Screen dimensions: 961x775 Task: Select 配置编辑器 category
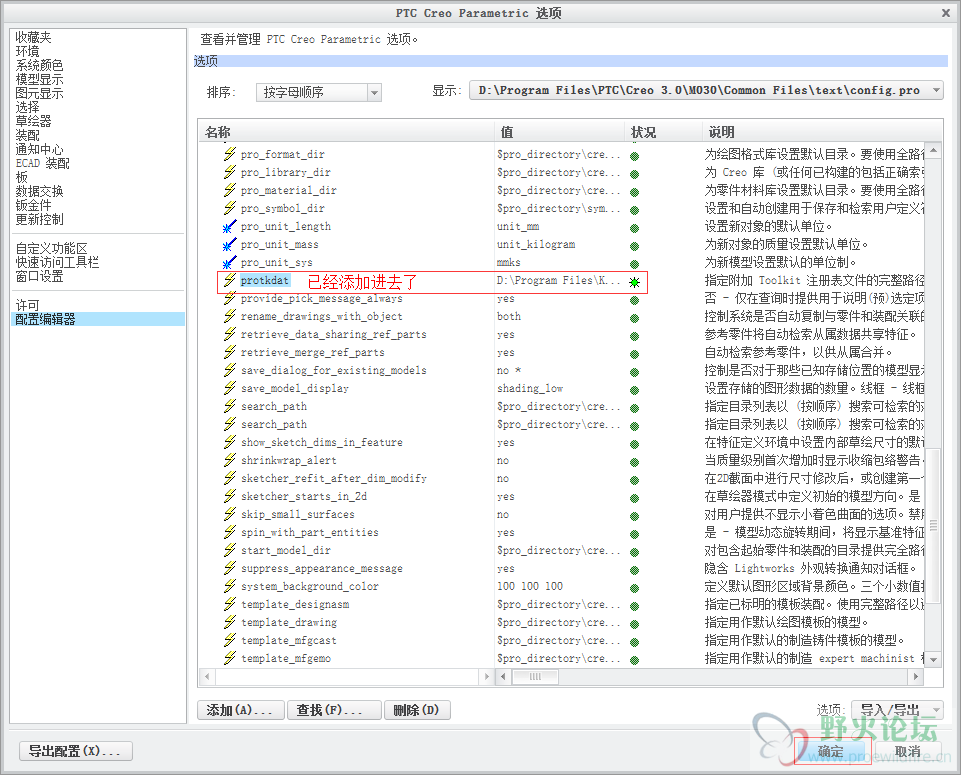coord(98,319)
